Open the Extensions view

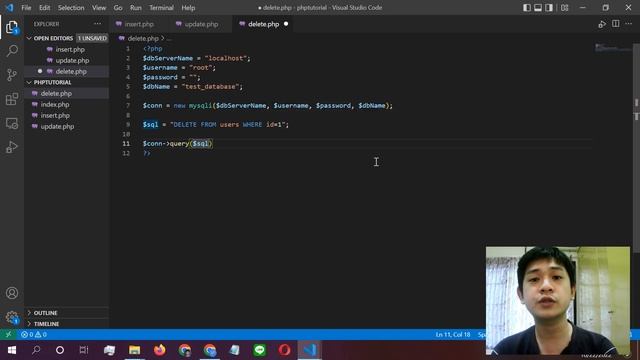coord(12,99)
